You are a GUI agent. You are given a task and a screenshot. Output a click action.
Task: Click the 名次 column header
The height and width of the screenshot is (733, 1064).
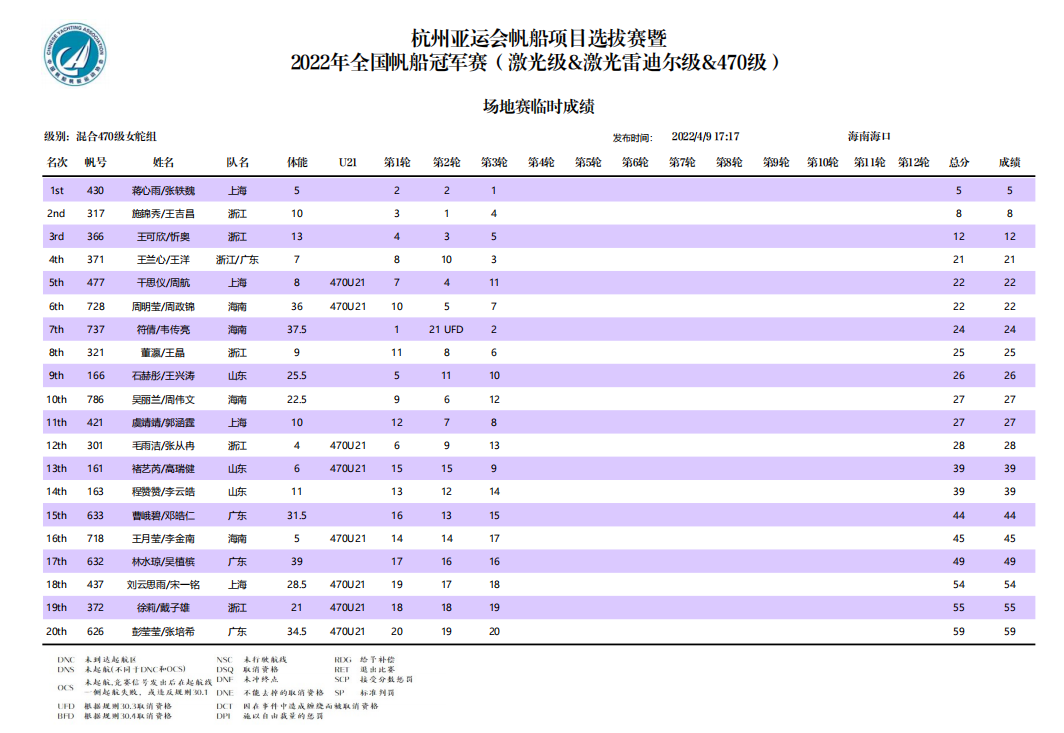pos(56,162)
